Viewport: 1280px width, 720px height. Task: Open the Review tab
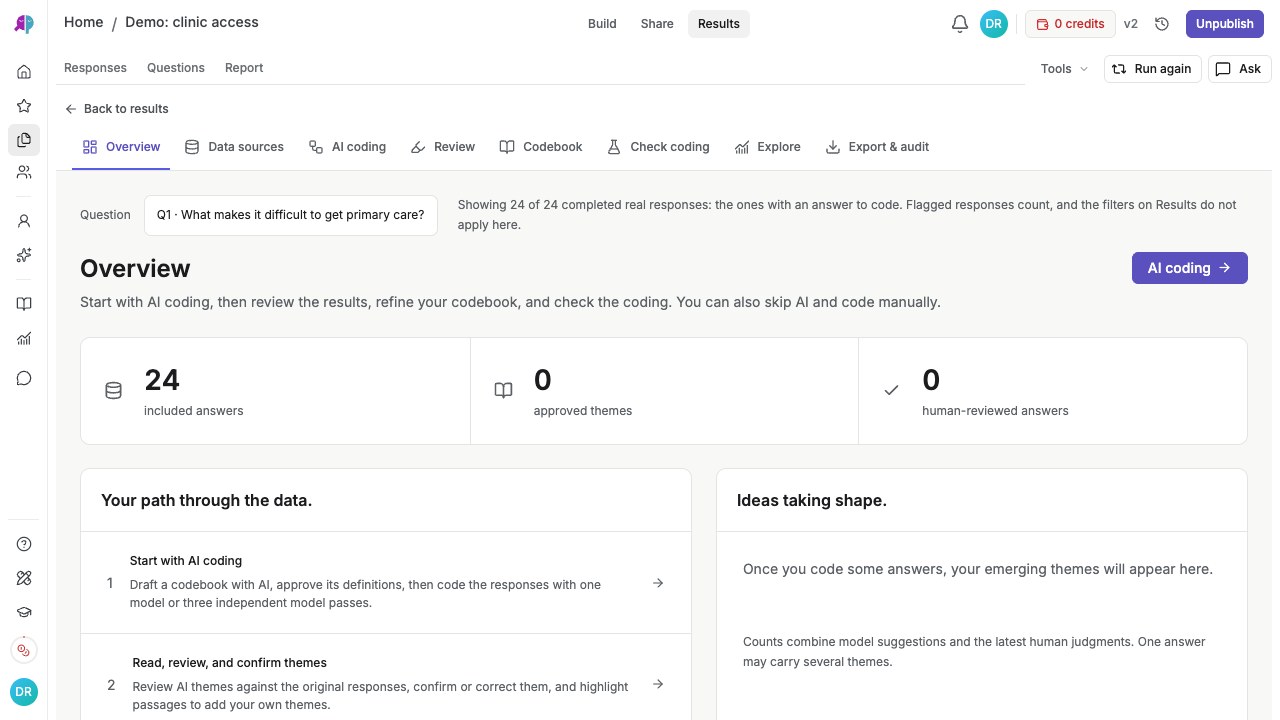click(x=443, y=147)
